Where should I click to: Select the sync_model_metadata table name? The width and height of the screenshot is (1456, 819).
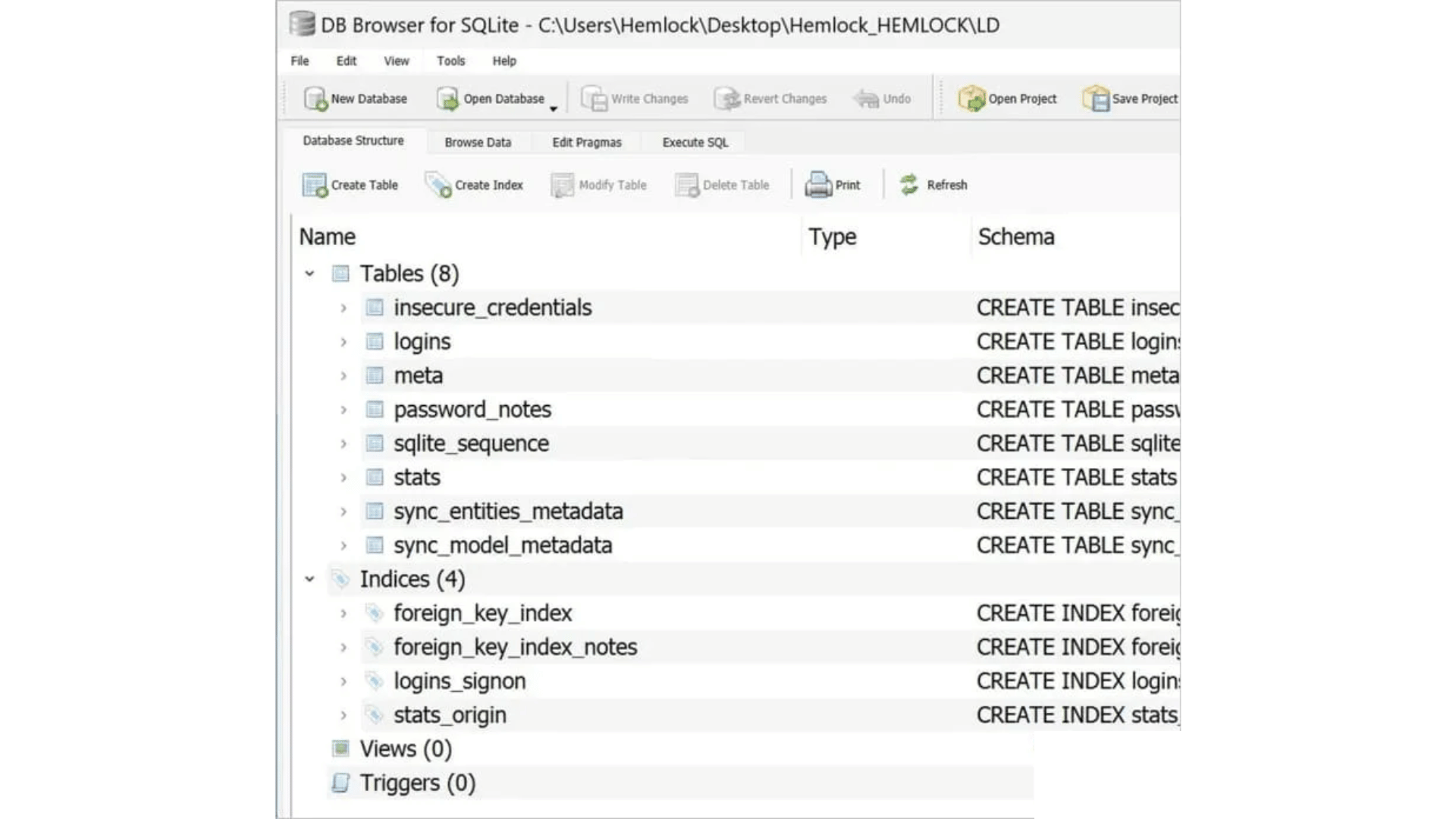pyautogui.click(x=503, y=546)
